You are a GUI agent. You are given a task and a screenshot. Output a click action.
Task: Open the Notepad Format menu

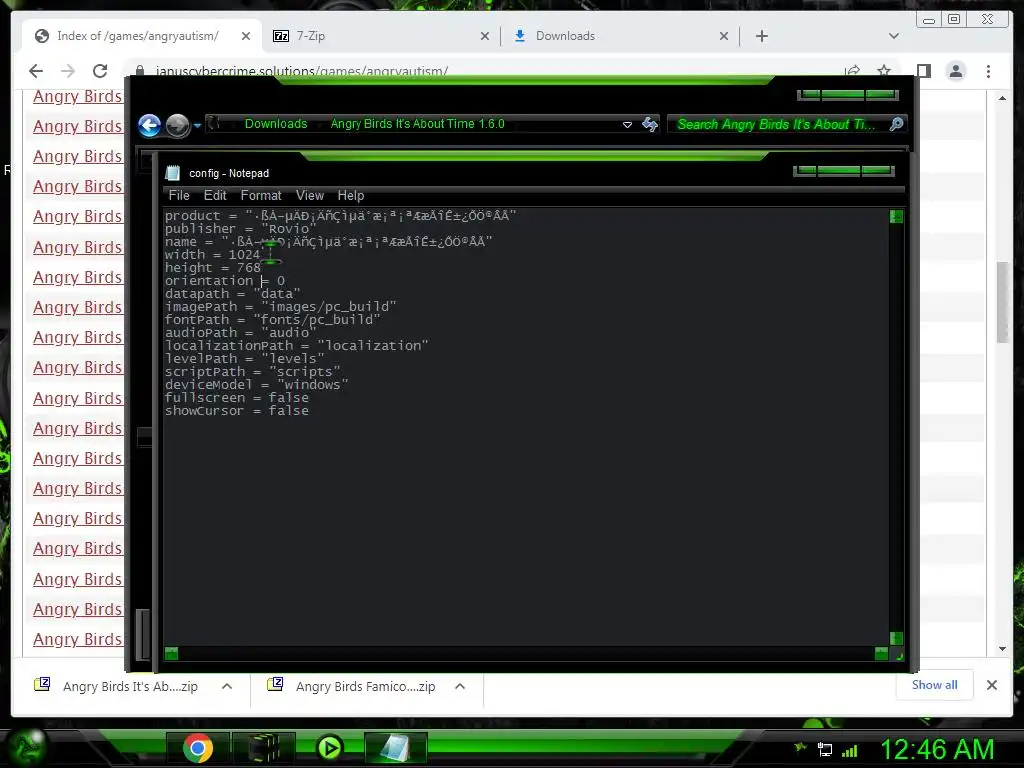coord(261,195)
